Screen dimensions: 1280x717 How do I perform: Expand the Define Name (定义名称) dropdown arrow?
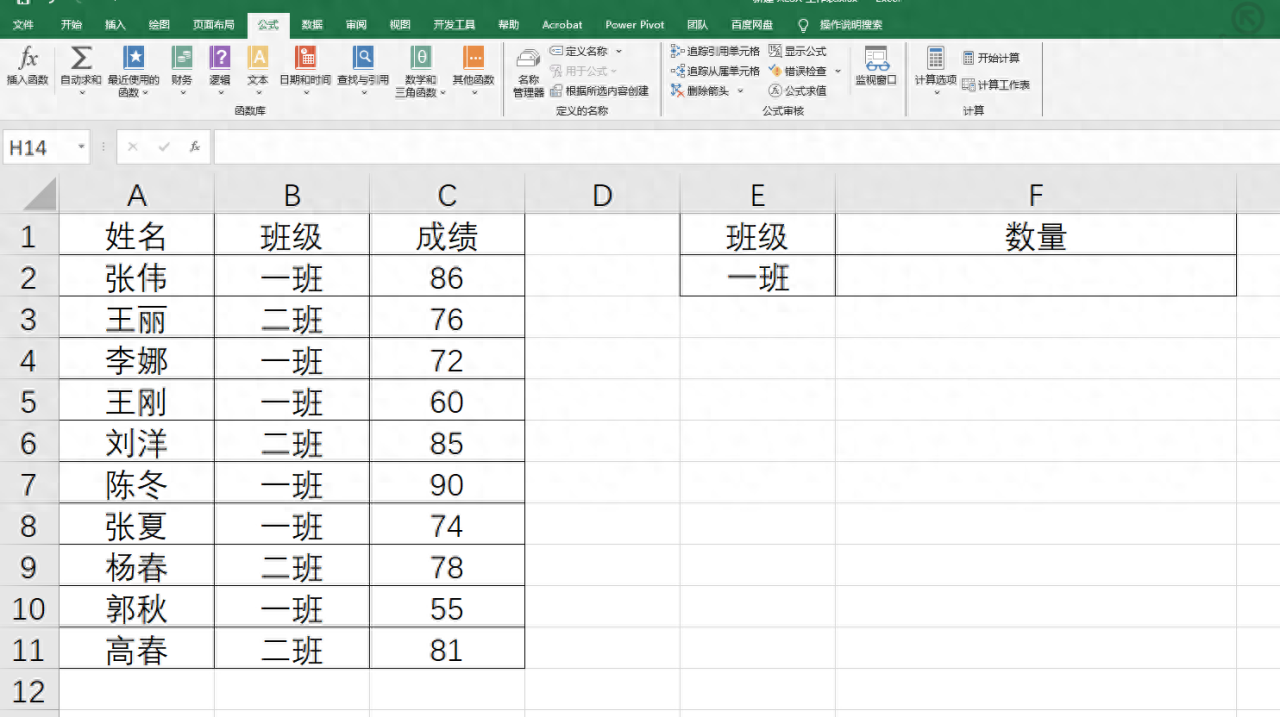click(618, 51)
